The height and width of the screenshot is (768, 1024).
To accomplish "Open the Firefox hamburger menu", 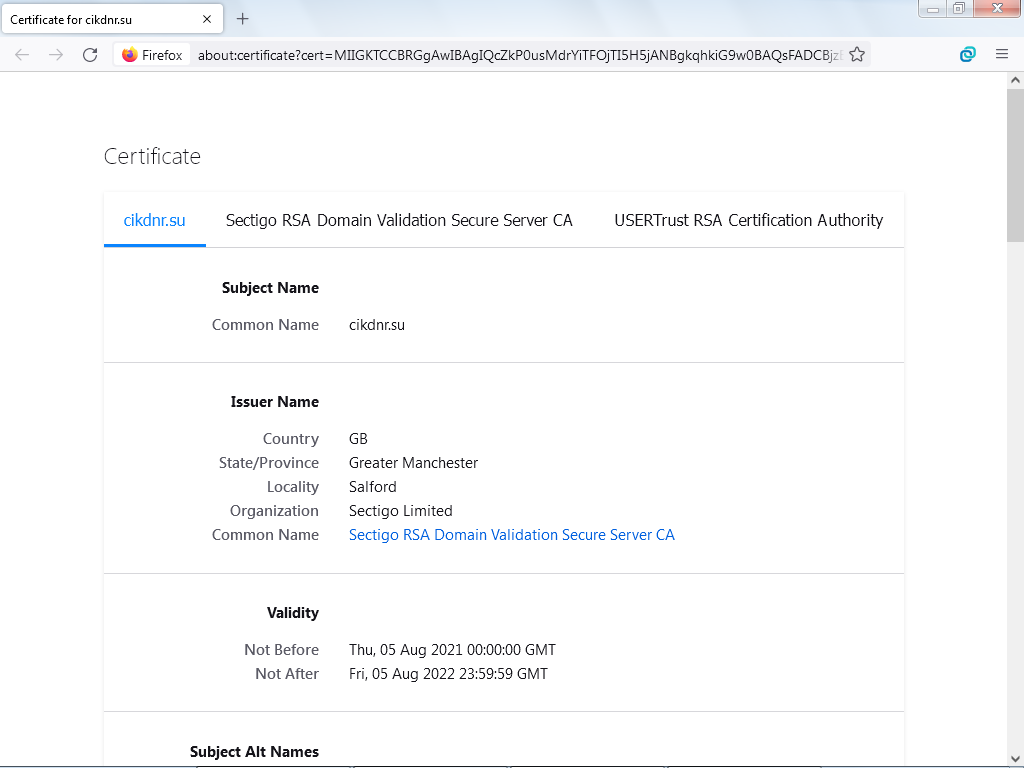I will (x=1002, y=55).
